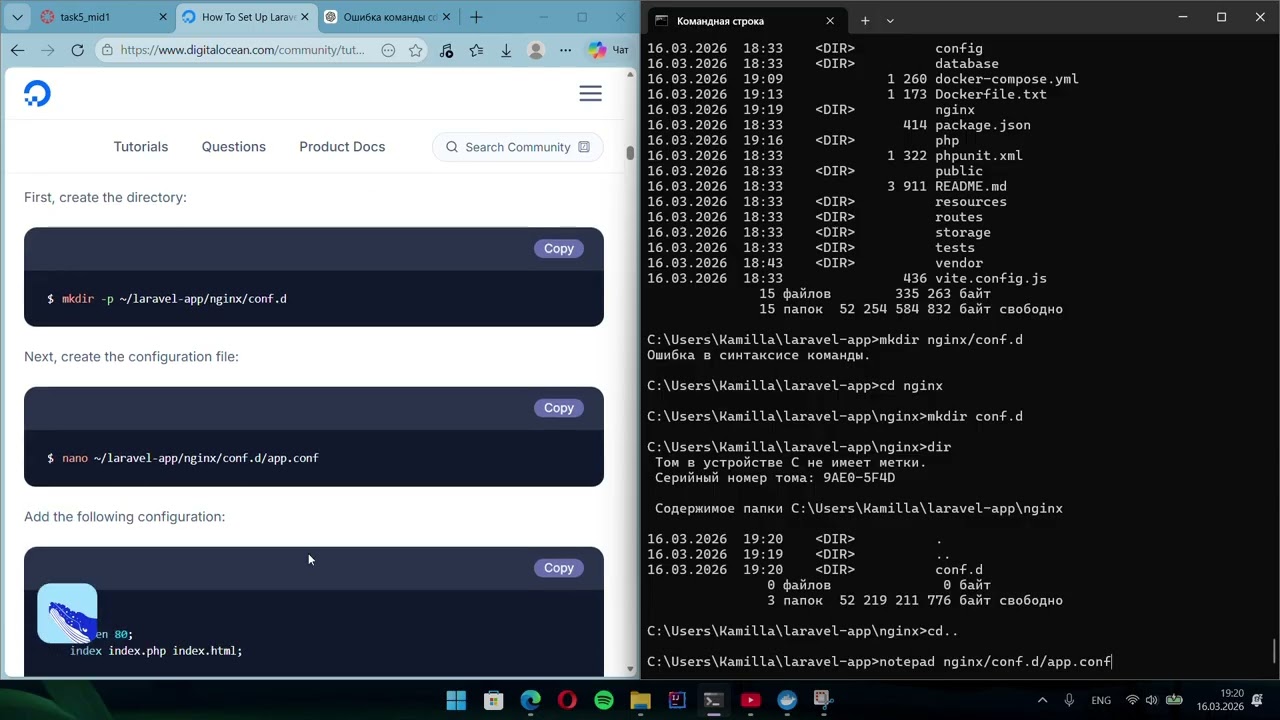Click the floating whale chat widget
Screen dimensions: 1280x720
pos(67,613)
